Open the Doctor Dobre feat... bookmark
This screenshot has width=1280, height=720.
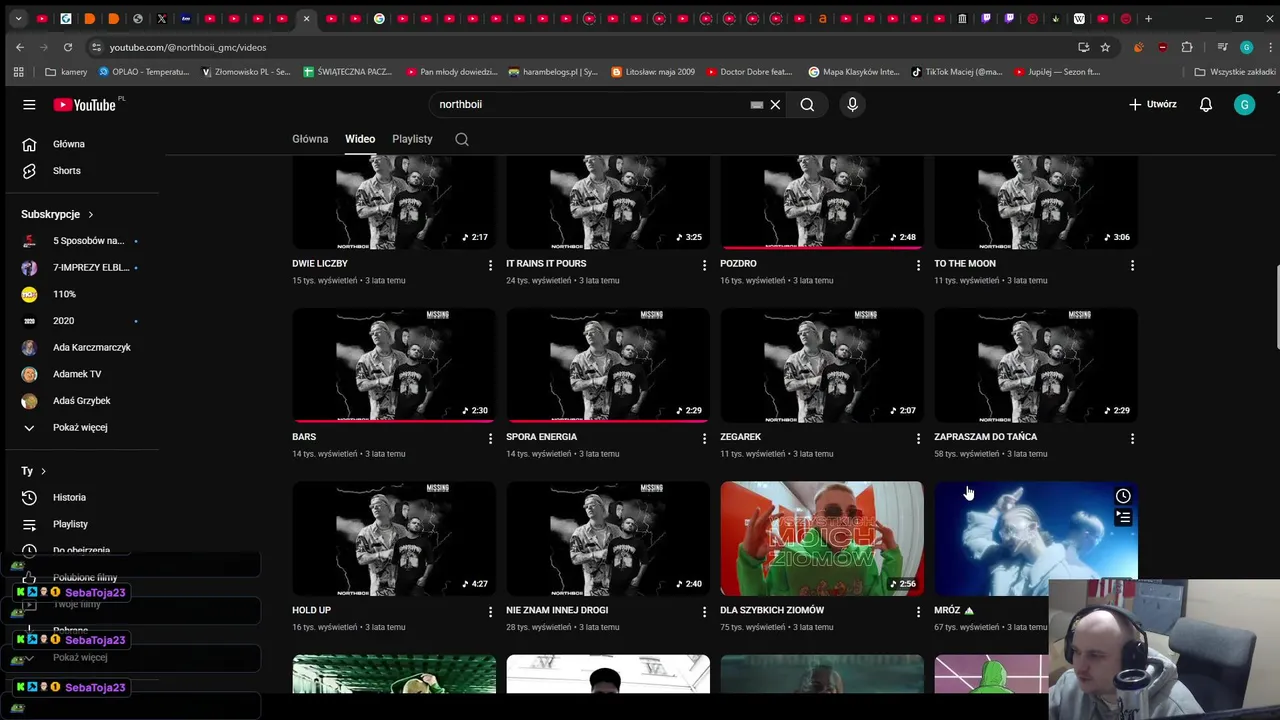tap(749, 72)
